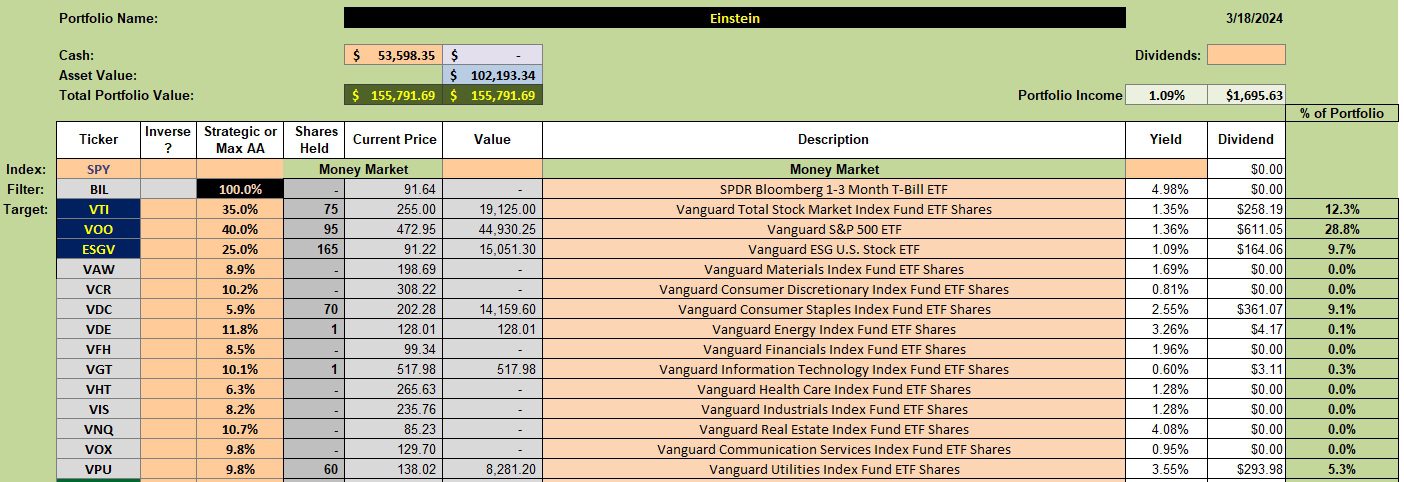The height and width of the screenshot is (482, 1404).
Task: Click the VPU shares held 60
Action: click(x=313, y=470)
